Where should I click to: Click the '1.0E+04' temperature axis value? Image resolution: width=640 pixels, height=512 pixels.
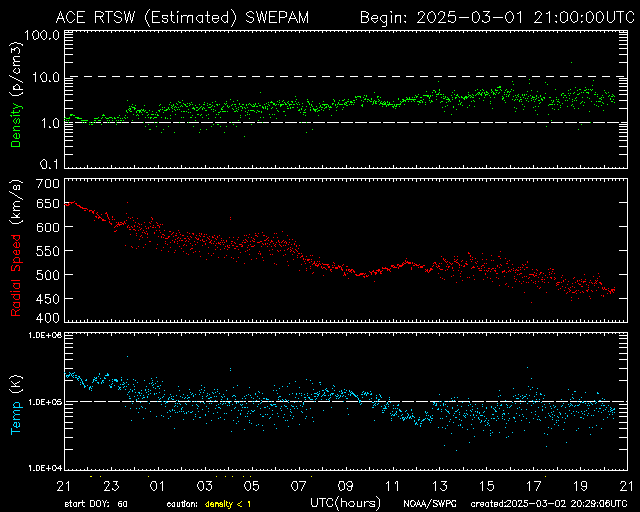click(x=45, y=468)
